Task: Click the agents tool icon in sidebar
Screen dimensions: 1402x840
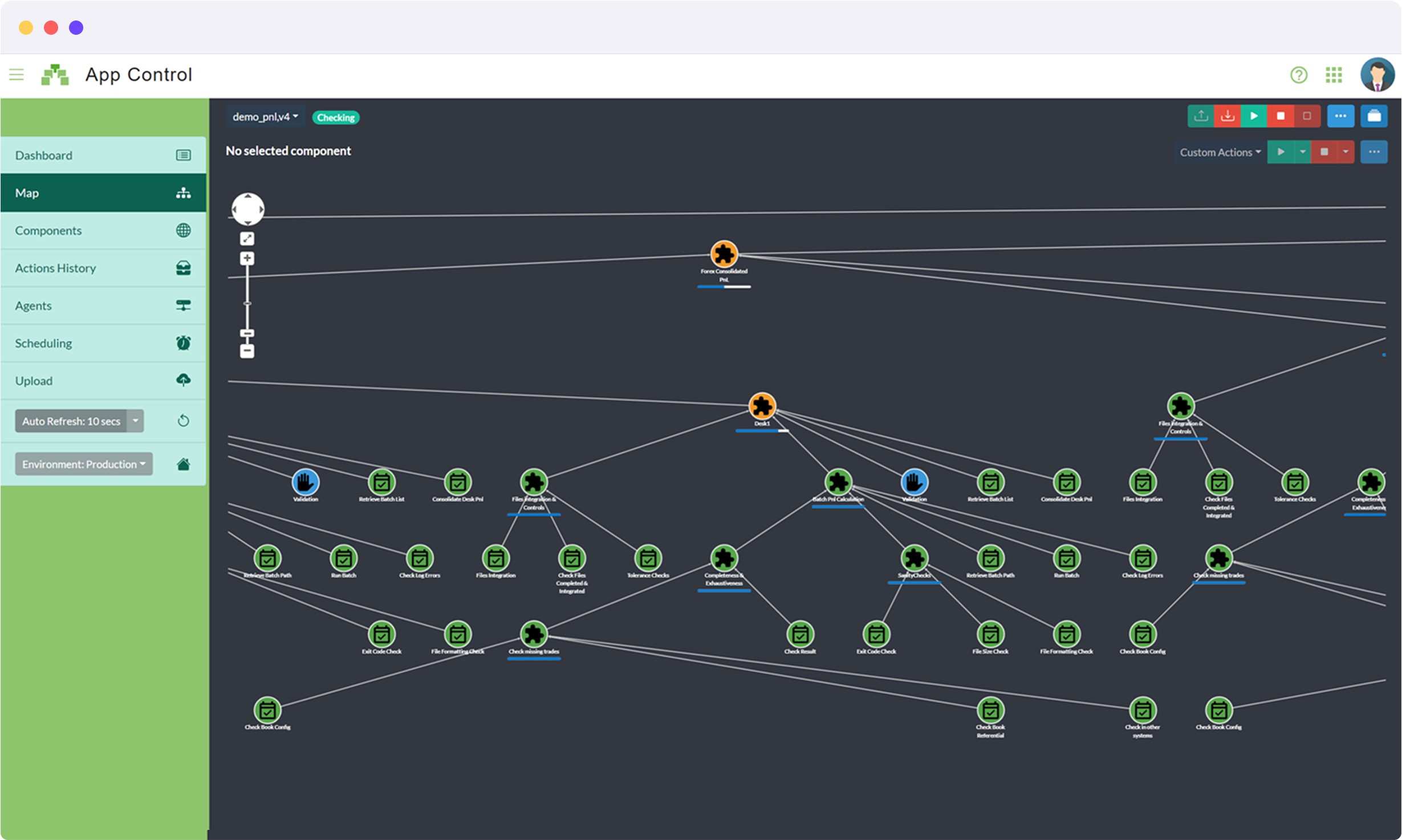Action: click(x=183, y=305)
